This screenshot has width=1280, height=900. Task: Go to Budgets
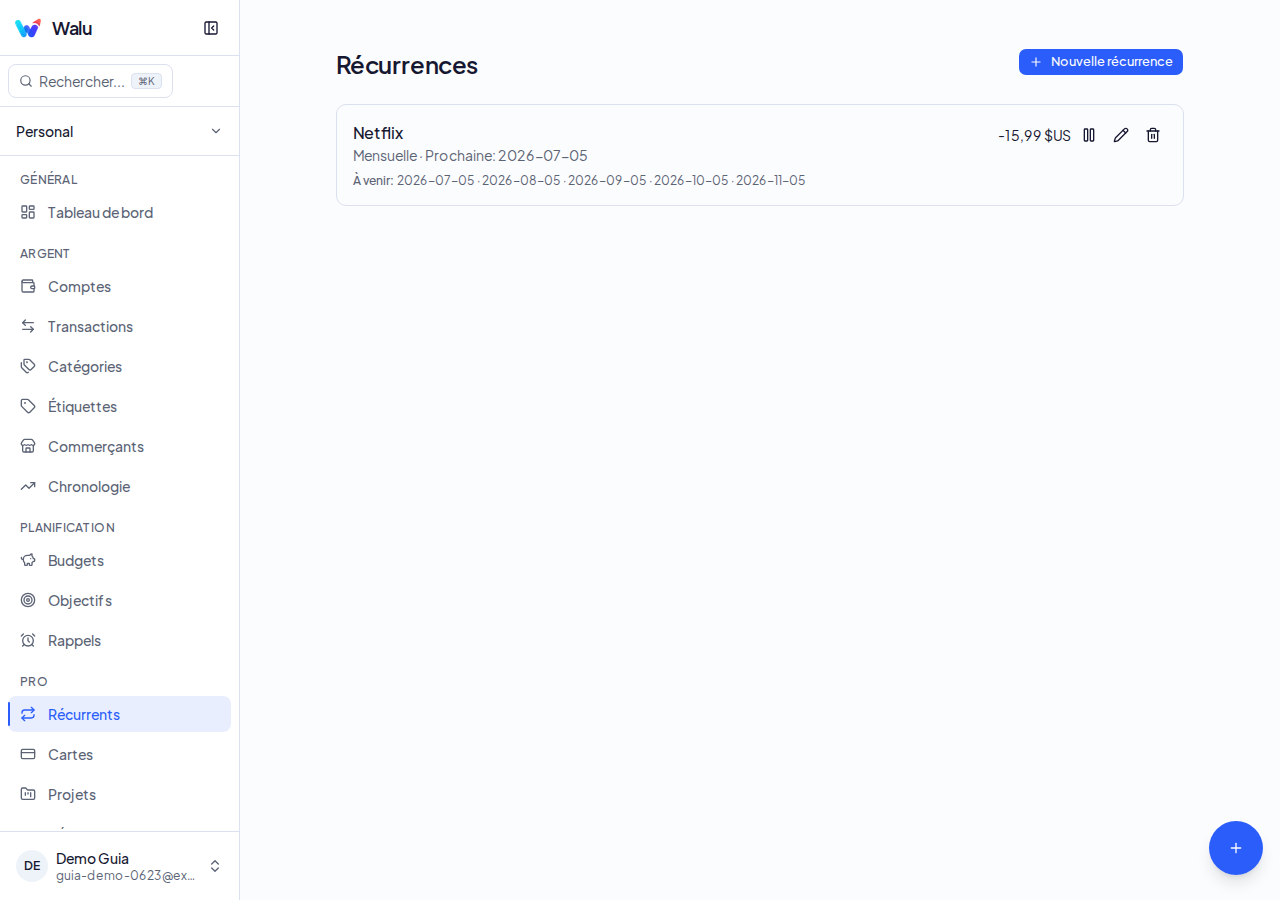tap(119, 560)
